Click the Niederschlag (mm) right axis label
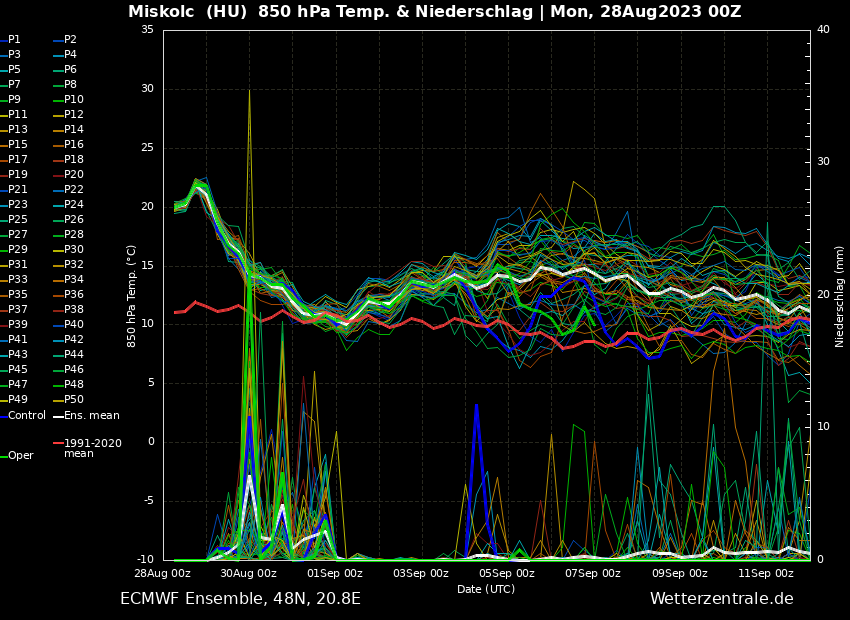The image size is (850, 620). tap(840, 296)
